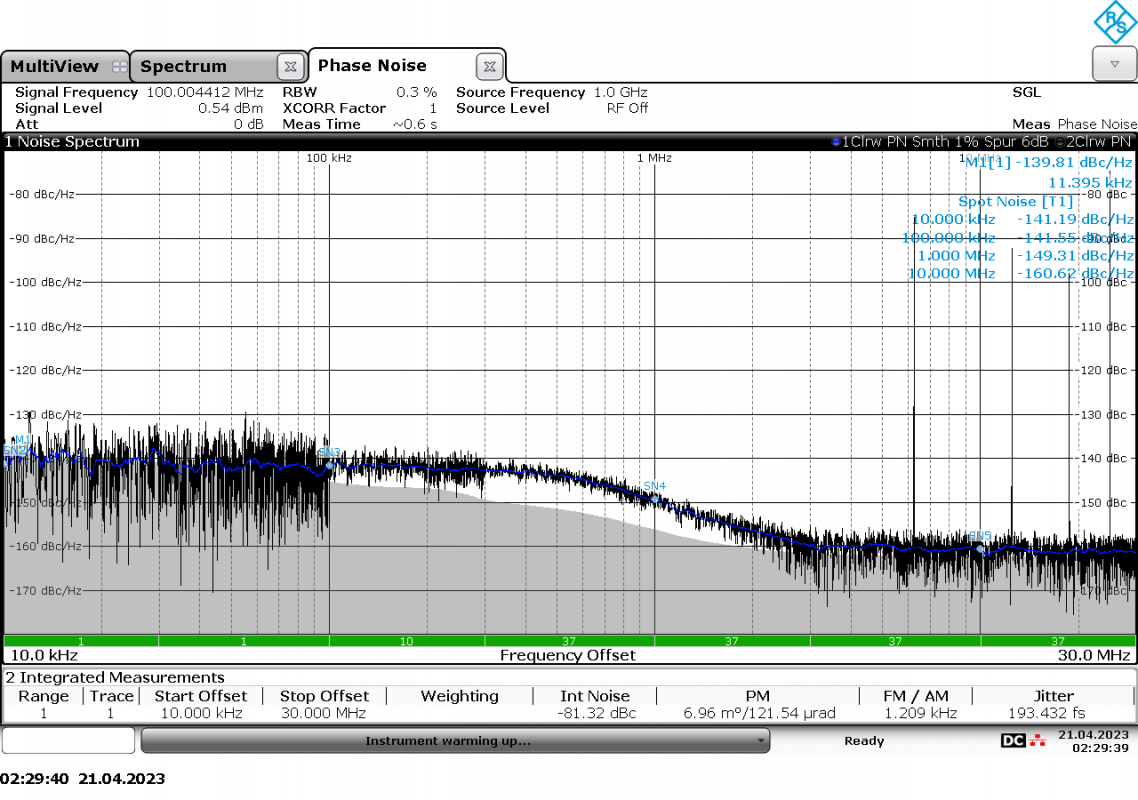Click the date and time display
This screenshot has width=1138, height=800.
click(x=1093, y=741)
